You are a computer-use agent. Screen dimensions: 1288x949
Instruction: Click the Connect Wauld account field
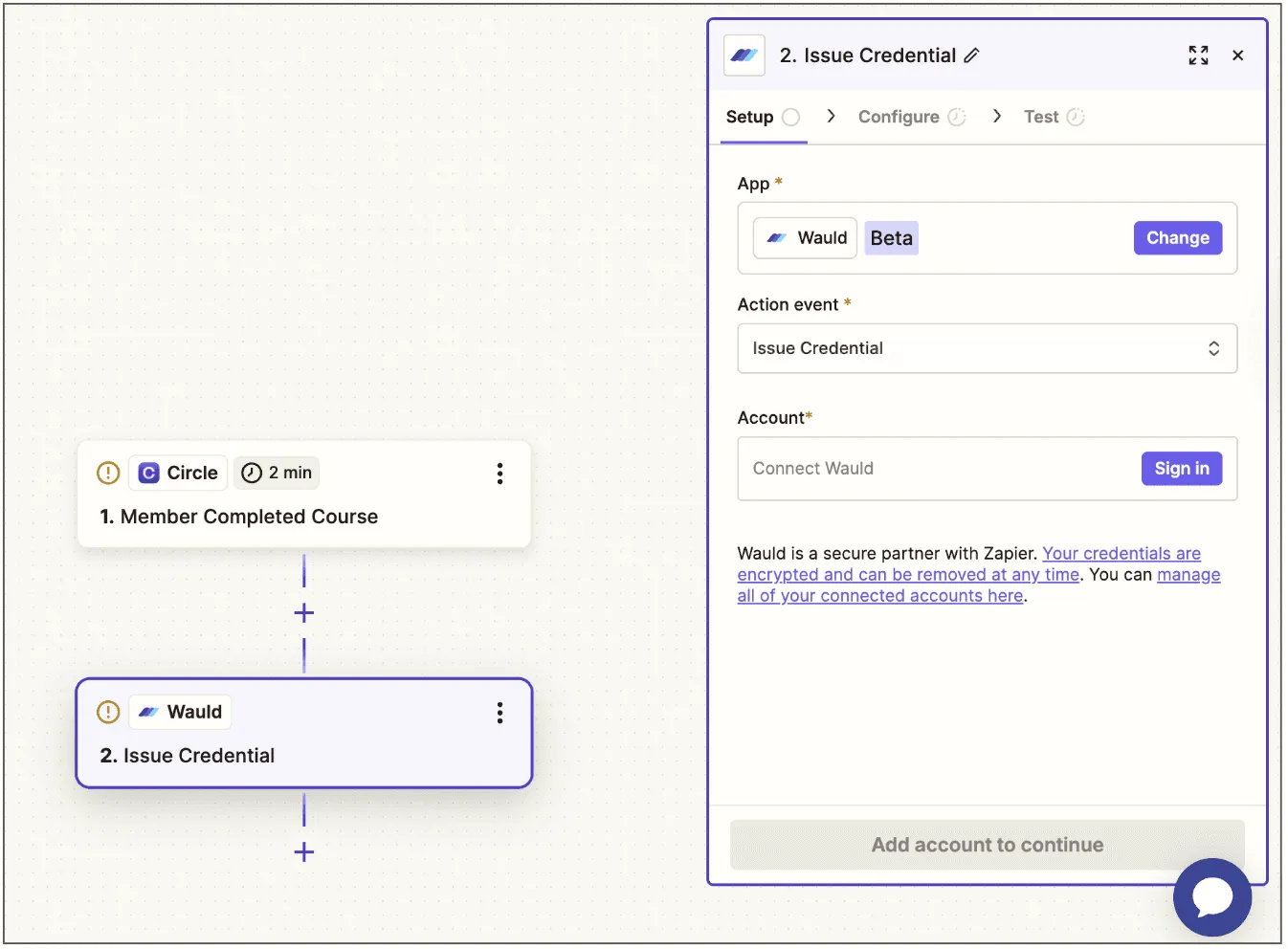click(x=987, y=469)
